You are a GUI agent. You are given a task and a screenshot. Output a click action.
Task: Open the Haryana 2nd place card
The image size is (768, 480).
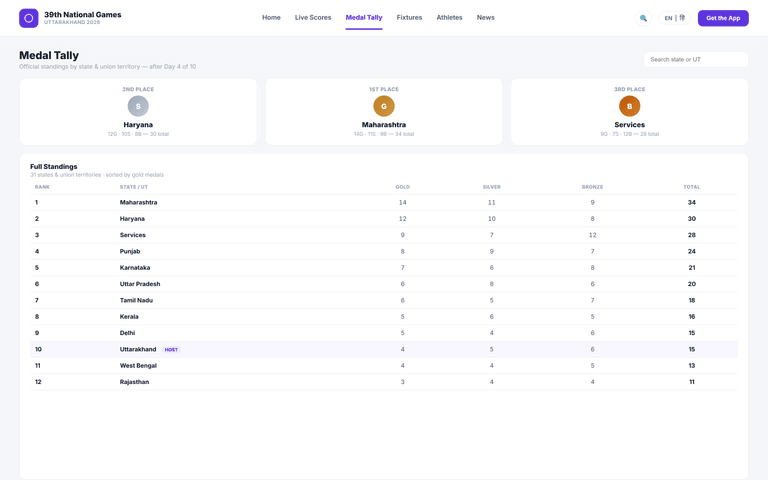pyautogui.click(x=138, y=112)
